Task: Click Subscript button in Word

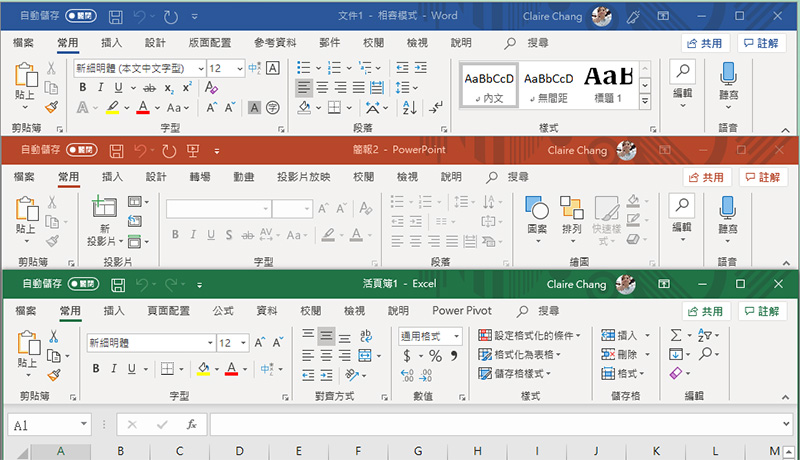Action: (169, 88)
